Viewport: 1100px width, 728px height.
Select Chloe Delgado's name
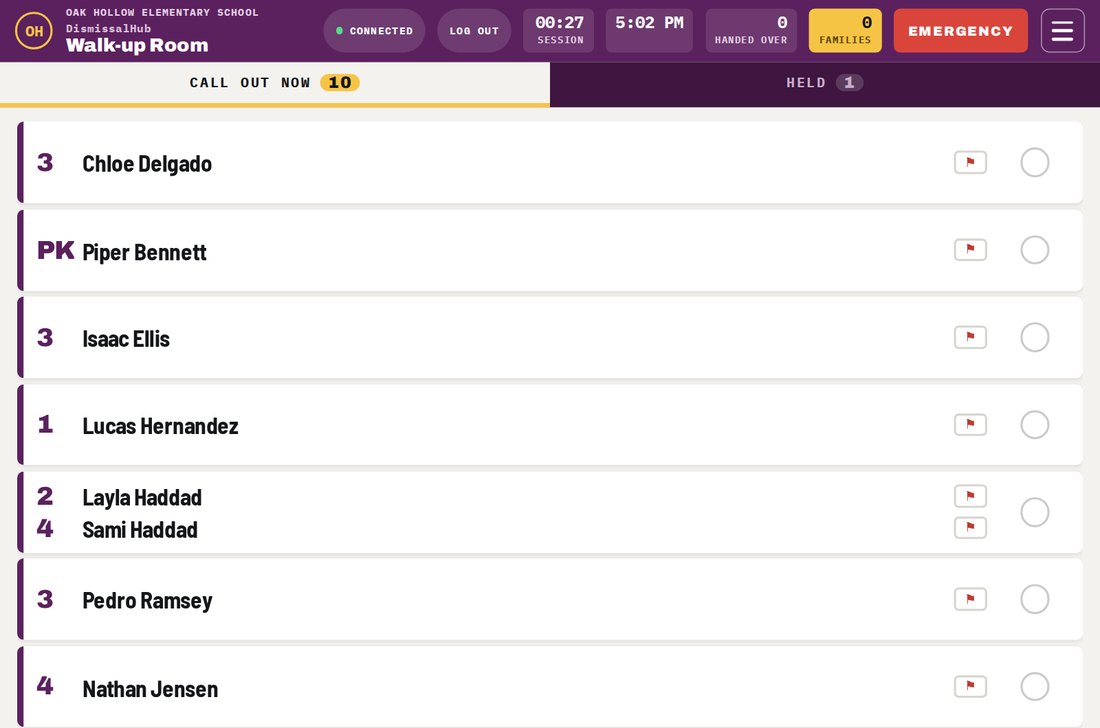pyautogui.click(x=147, y=164)
